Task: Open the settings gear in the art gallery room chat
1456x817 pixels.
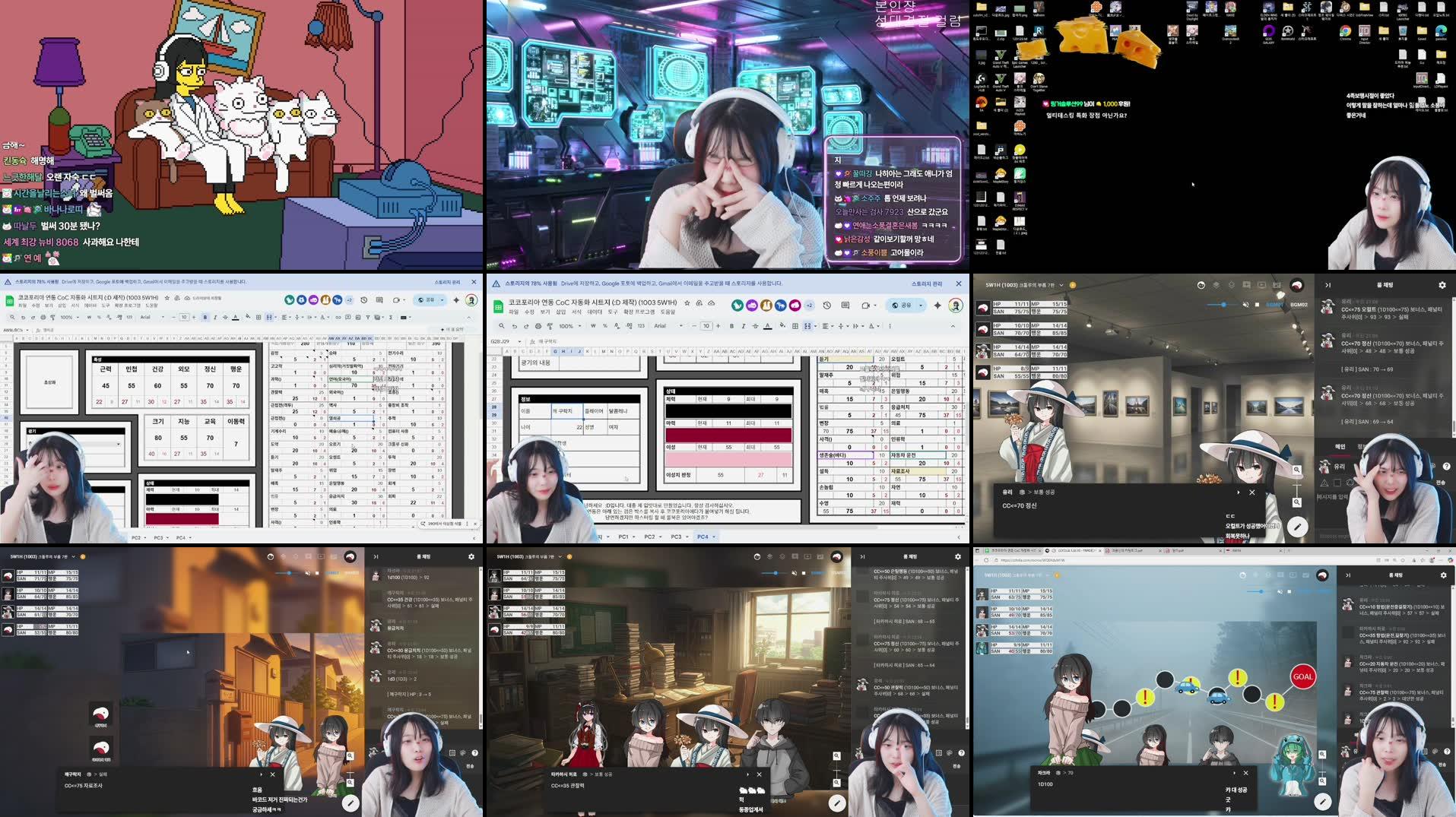Action: [x=1442, y=285]
